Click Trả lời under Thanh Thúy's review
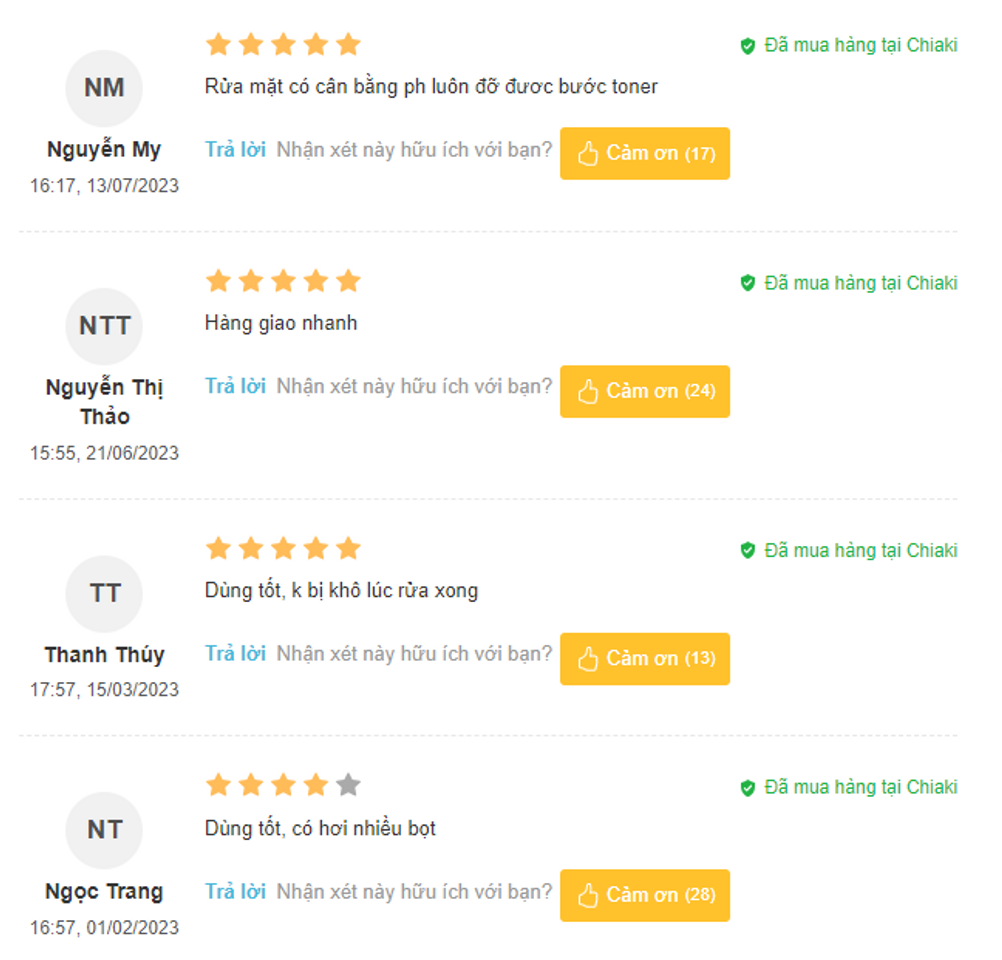Viewport: 1002px width, 960px height. (235, 653)
